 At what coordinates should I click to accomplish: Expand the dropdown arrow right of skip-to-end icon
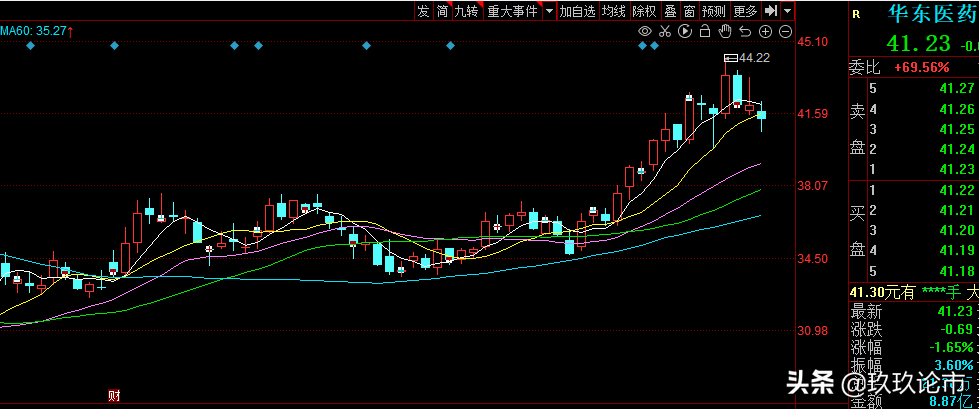pyautogui.click(x=787, y=11)
